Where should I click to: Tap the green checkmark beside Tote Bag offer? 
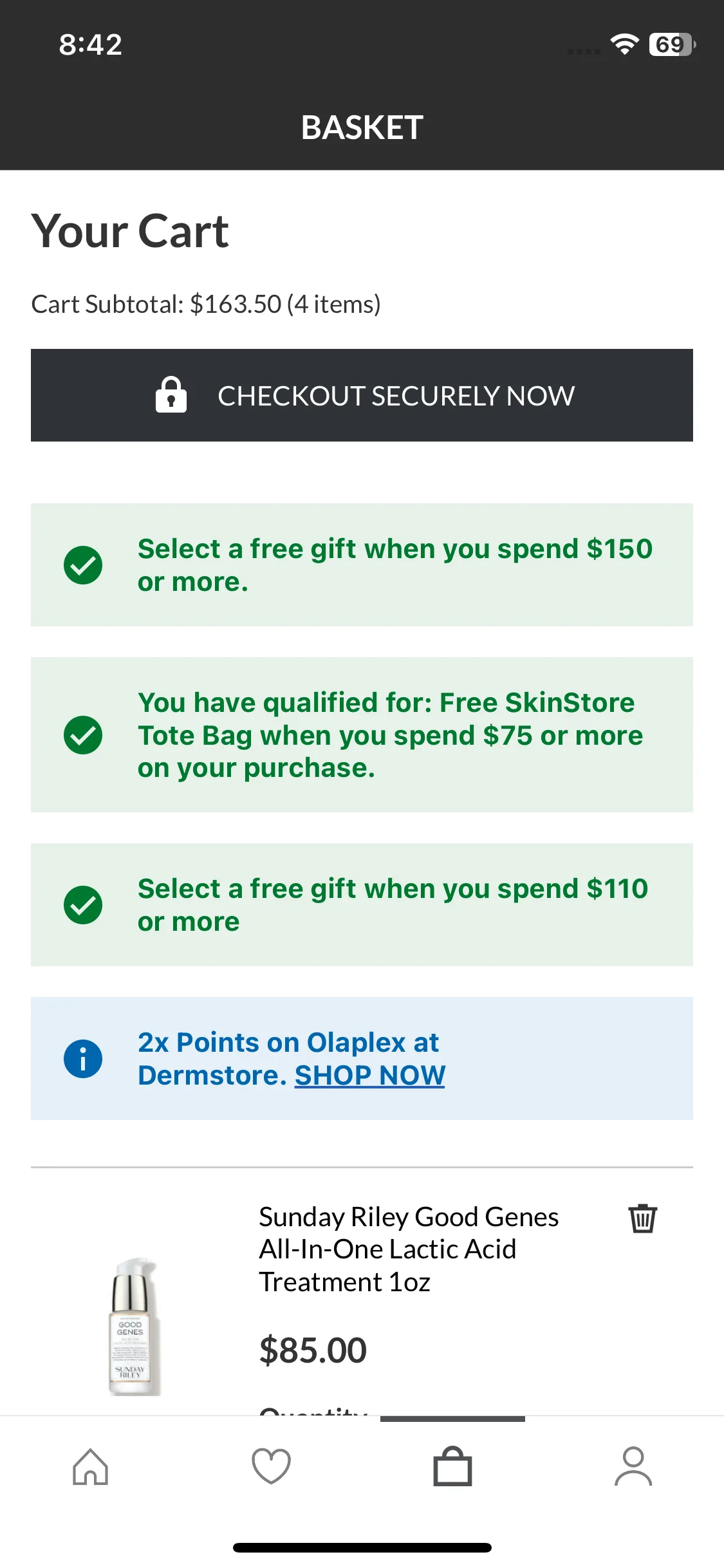(x=83, y=735)
